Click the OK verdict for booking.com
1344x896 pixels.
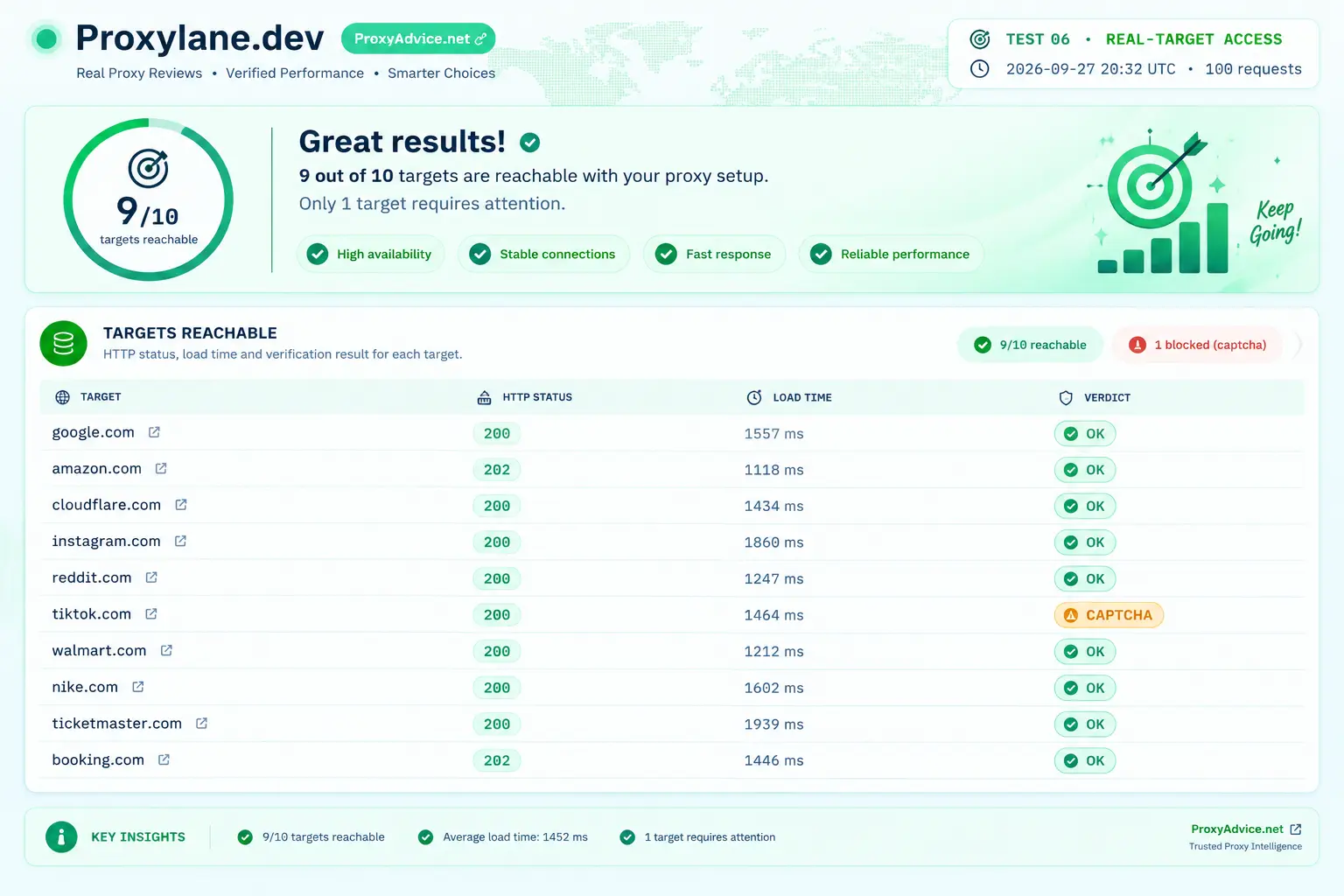pos(1085,760)
